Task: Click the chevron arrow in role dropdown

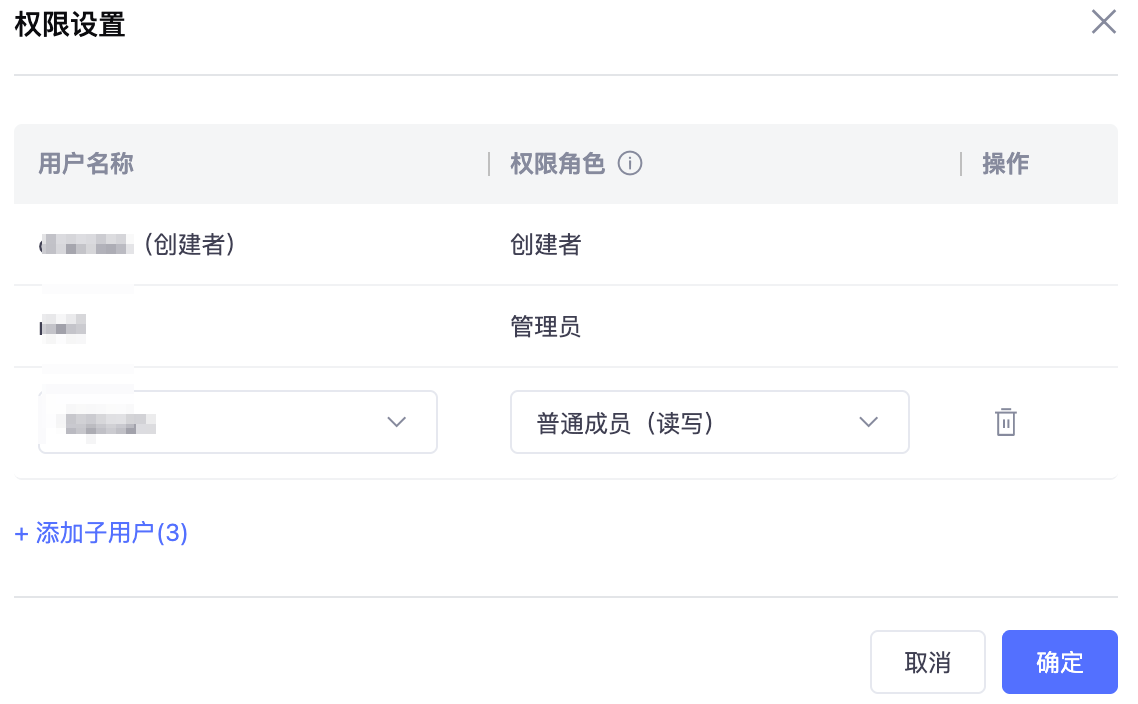Action: pos(869,422)
